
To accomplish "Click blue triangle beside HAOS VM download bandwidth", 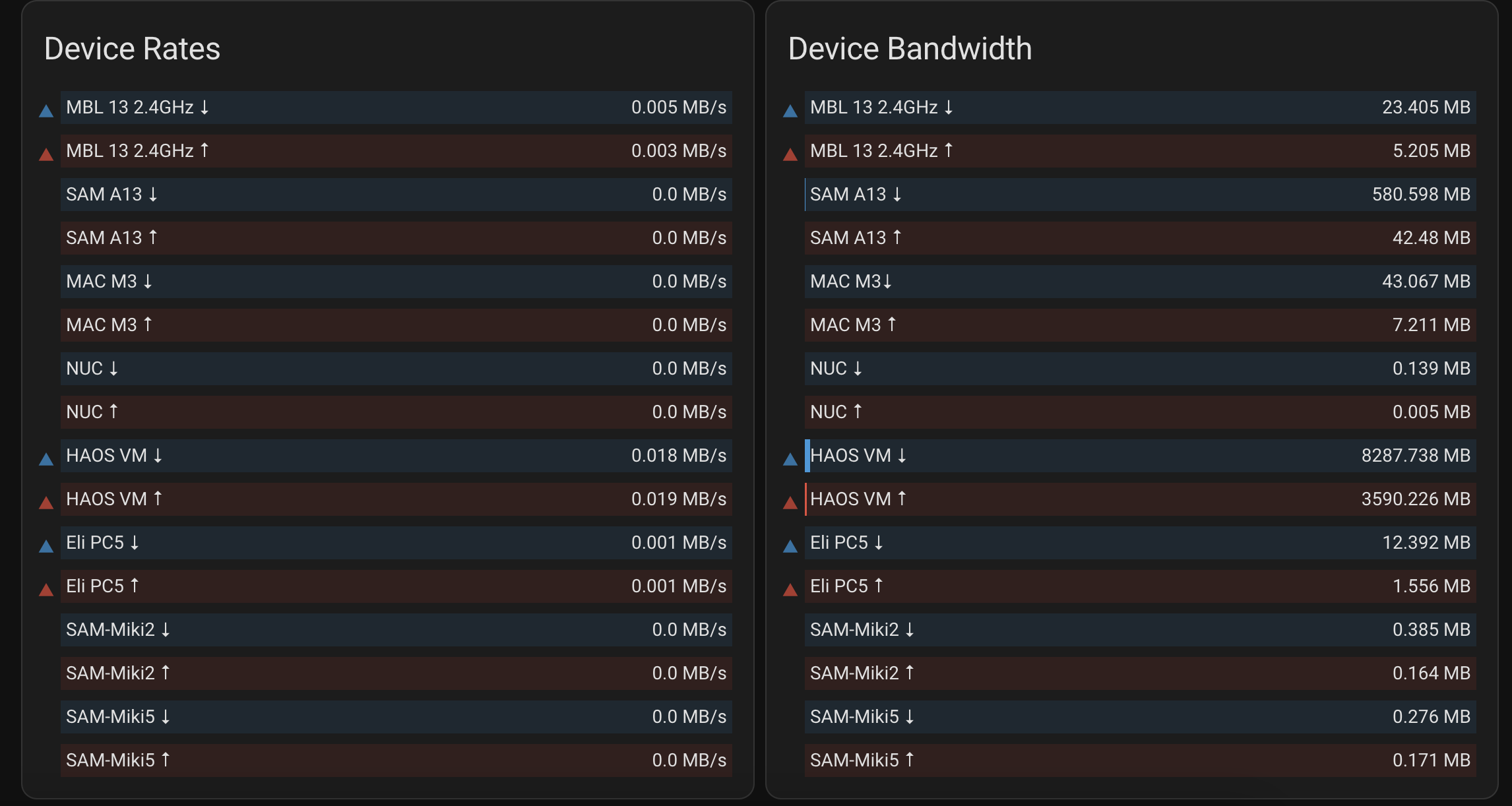I will [790, 459].
